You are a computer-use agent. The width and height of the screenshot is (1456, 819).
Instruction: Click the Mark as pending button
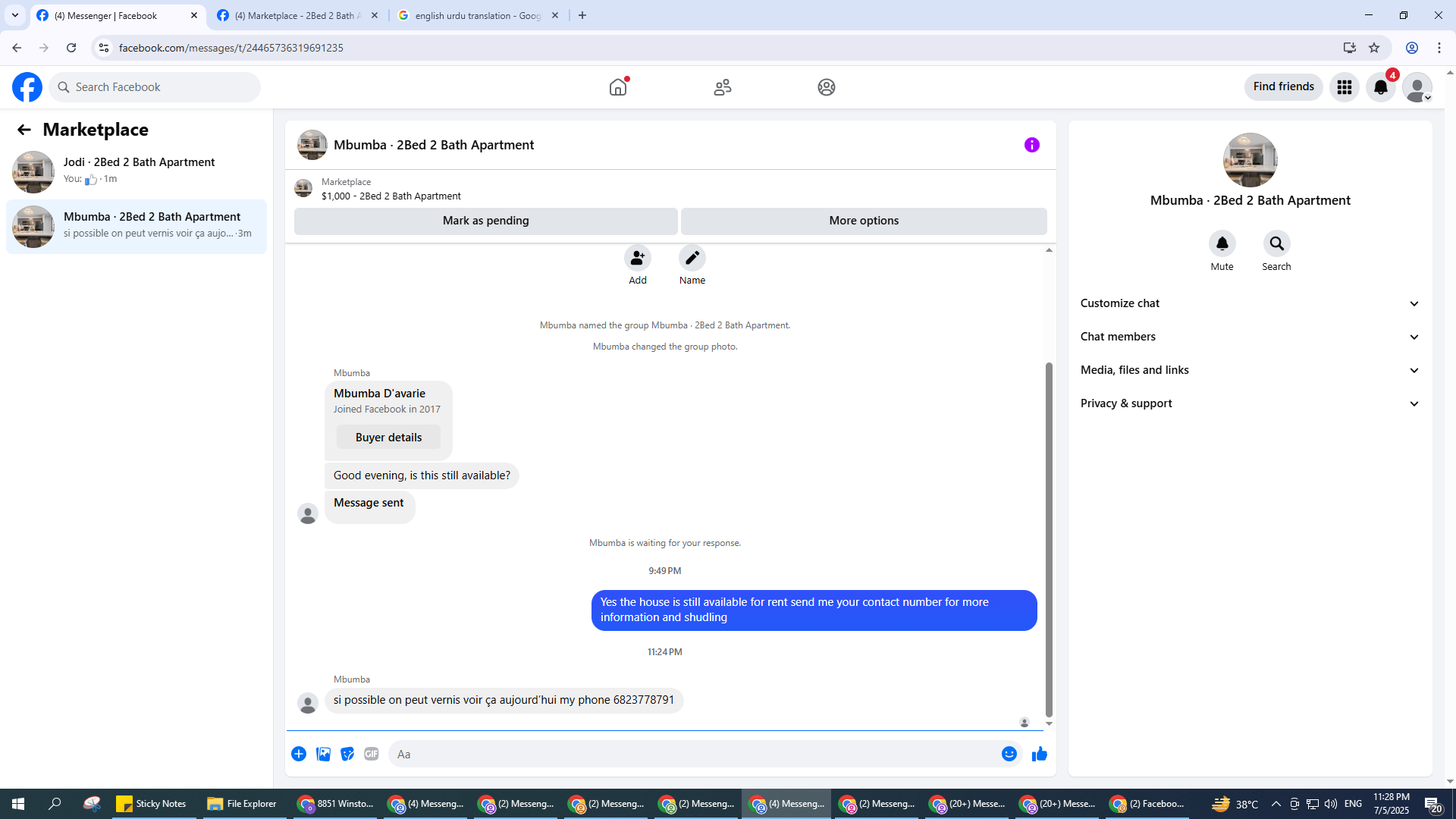click(485, 221)
